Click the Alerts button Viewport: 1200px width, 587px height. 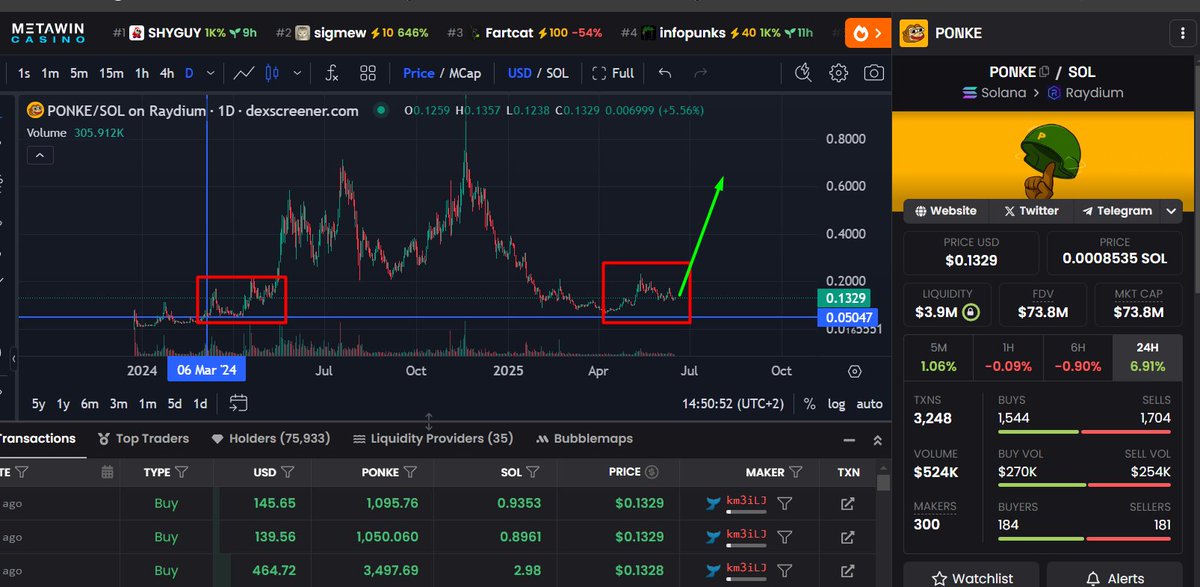click(x=1115, y=578)
